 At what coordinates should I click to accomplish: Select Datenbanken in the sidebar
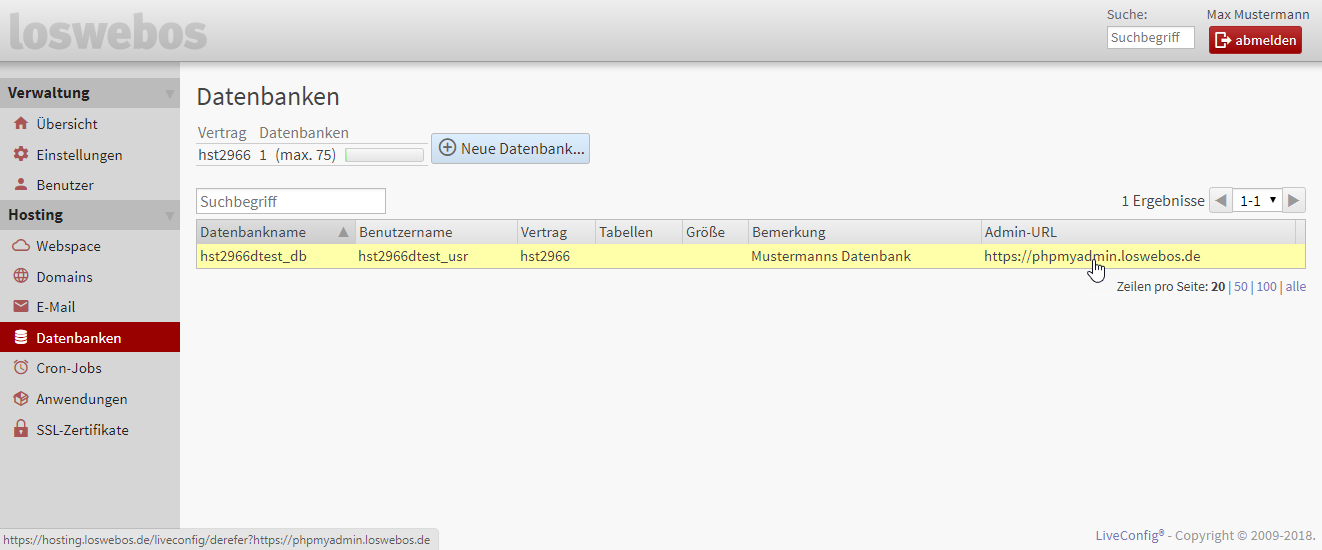click(78, 338)
